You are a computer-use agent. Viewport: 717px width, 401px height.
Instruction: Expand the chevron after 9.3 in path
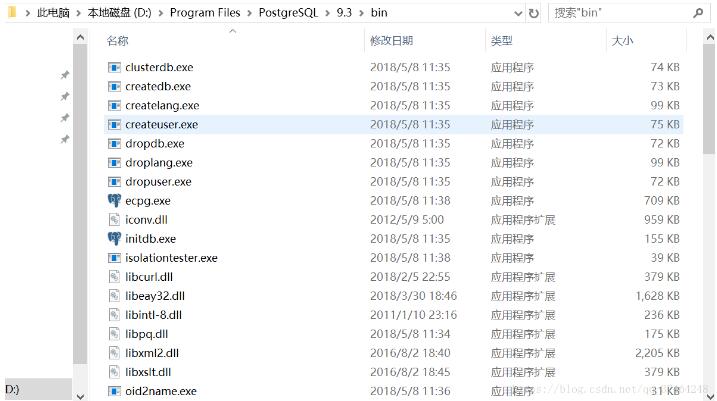(361, 13)
